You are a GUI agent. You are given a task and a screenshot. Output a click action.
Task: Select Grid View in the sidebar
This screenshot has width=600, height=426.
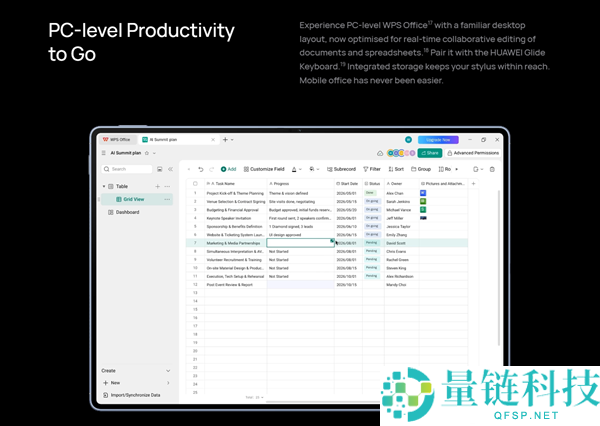137,199
